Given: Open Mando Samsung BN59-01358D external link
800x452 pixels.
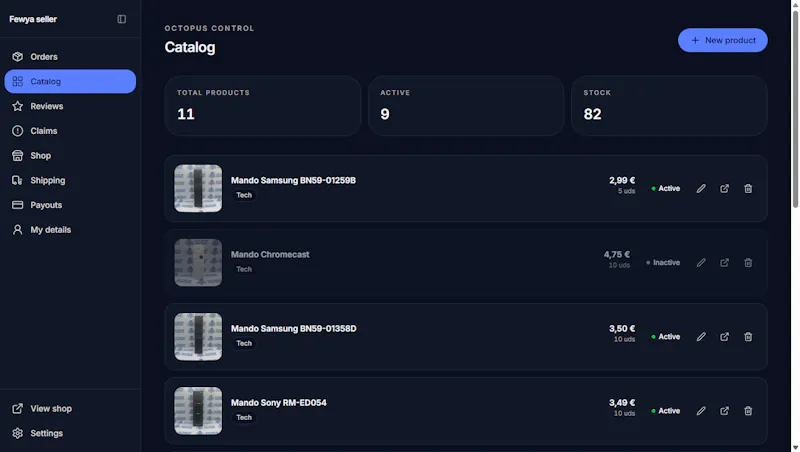Looking at the screenshot, I should click(x=724, y=337).
